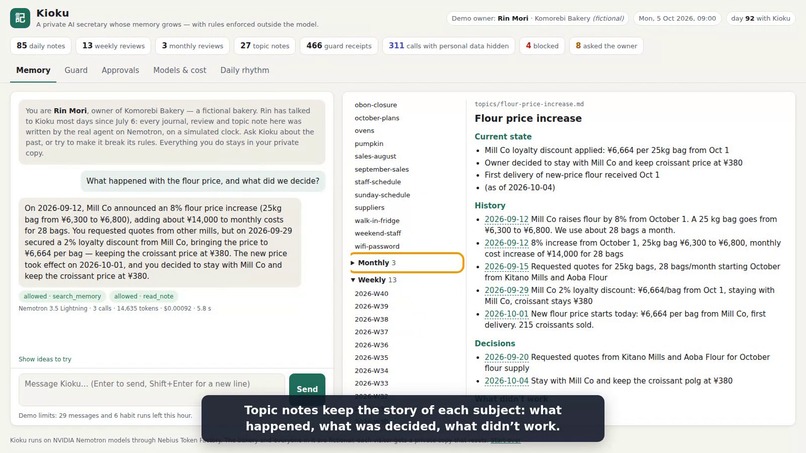Screen dimensions: 806x453
Task: Open the walk-in-fridge topic note
Action: (377, 221)
